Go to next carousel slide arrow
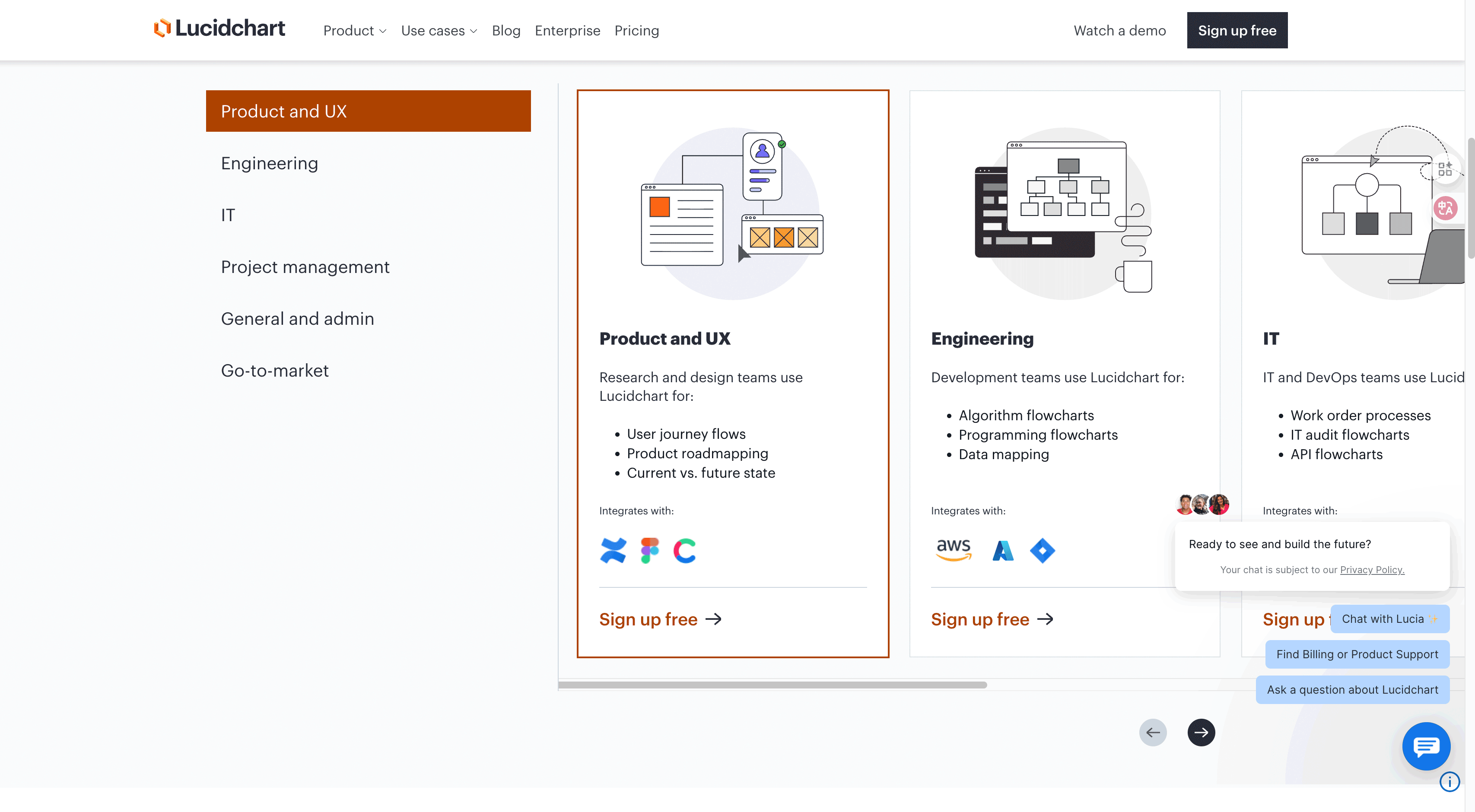1475x812 pixels. tap(1201, 732)
